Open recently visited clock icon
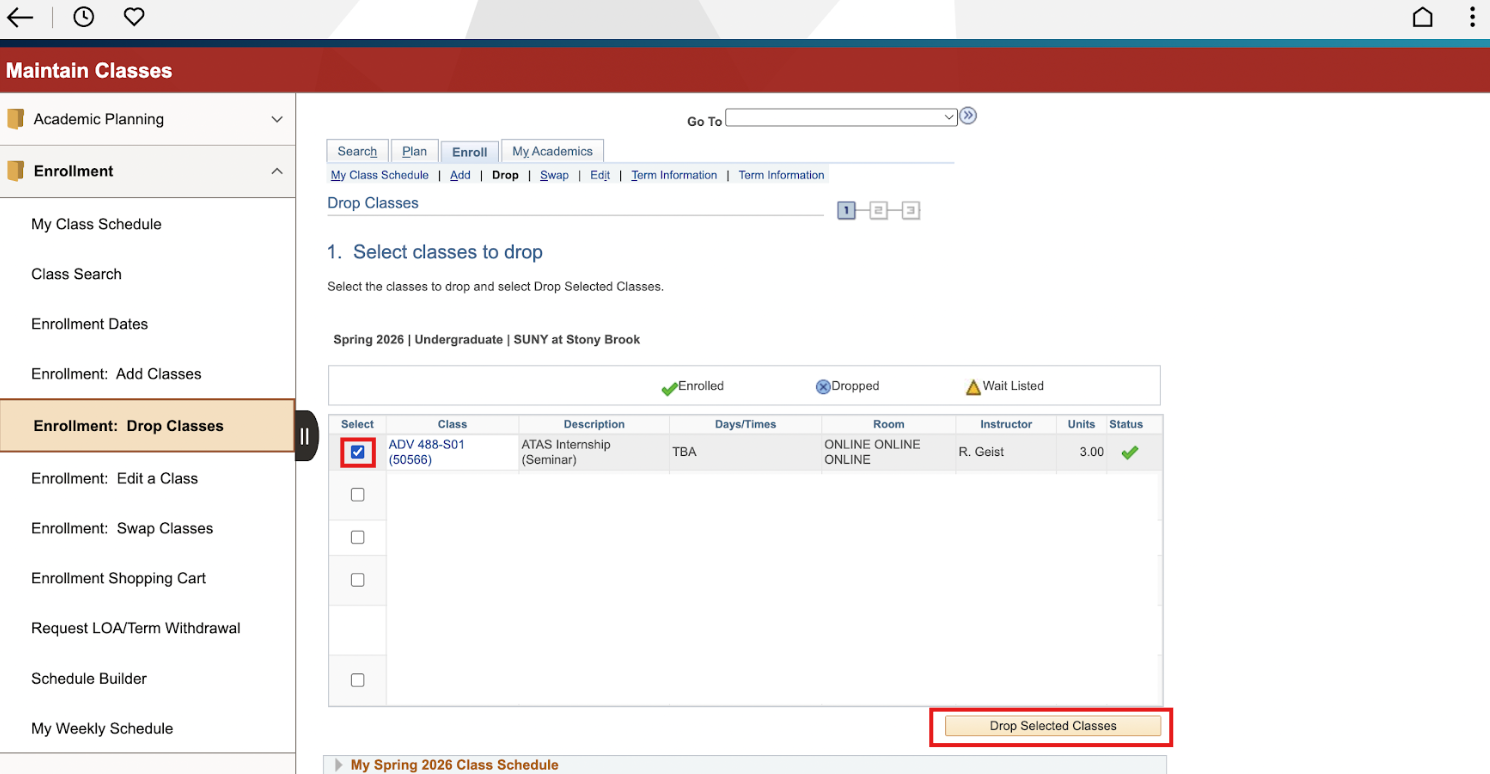Screen dimensions: 1490x774 [84, 17]
